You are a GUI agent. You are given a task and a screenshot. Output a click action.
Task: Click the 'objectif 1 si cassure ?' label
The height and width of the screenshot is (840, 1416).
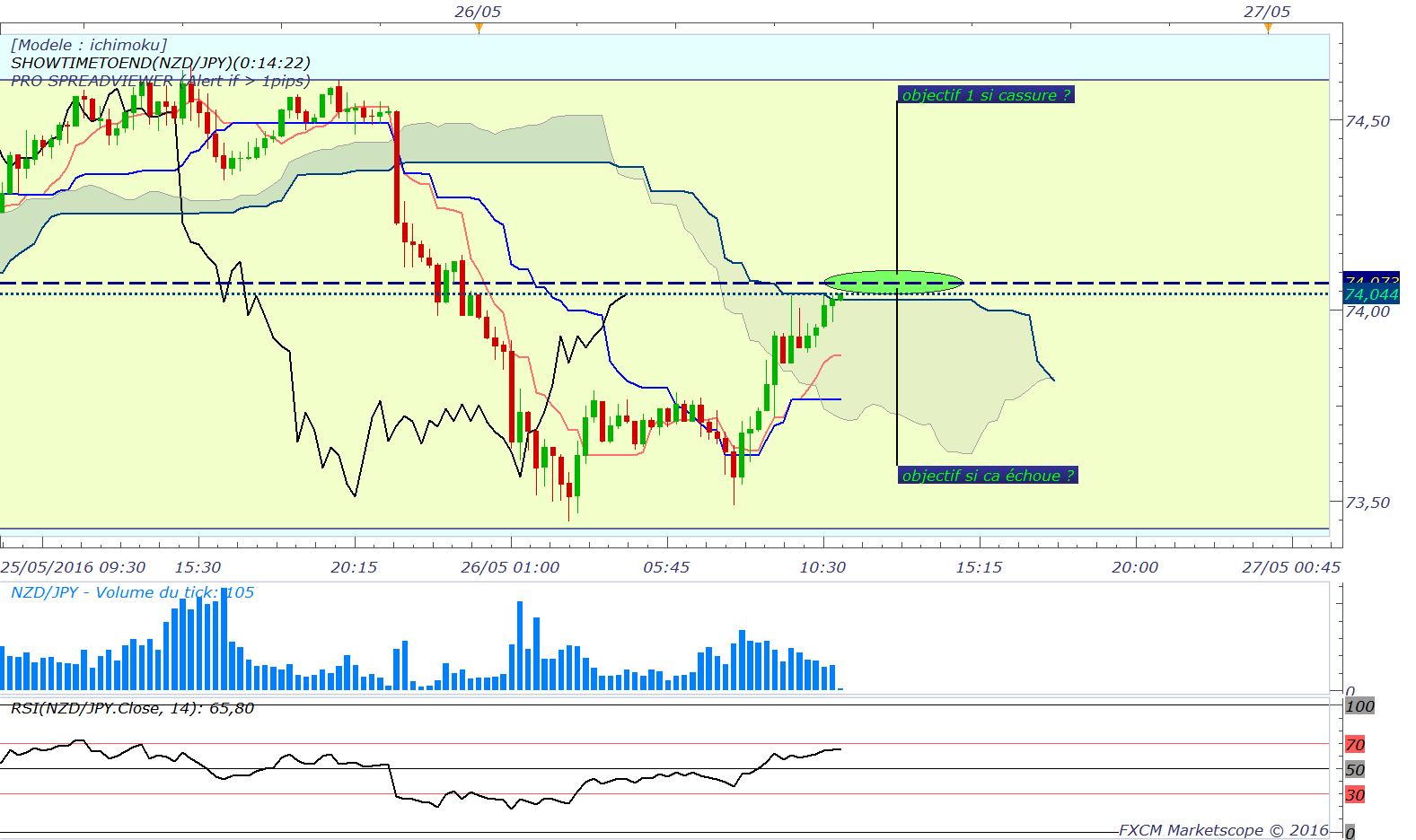(986, 95)
